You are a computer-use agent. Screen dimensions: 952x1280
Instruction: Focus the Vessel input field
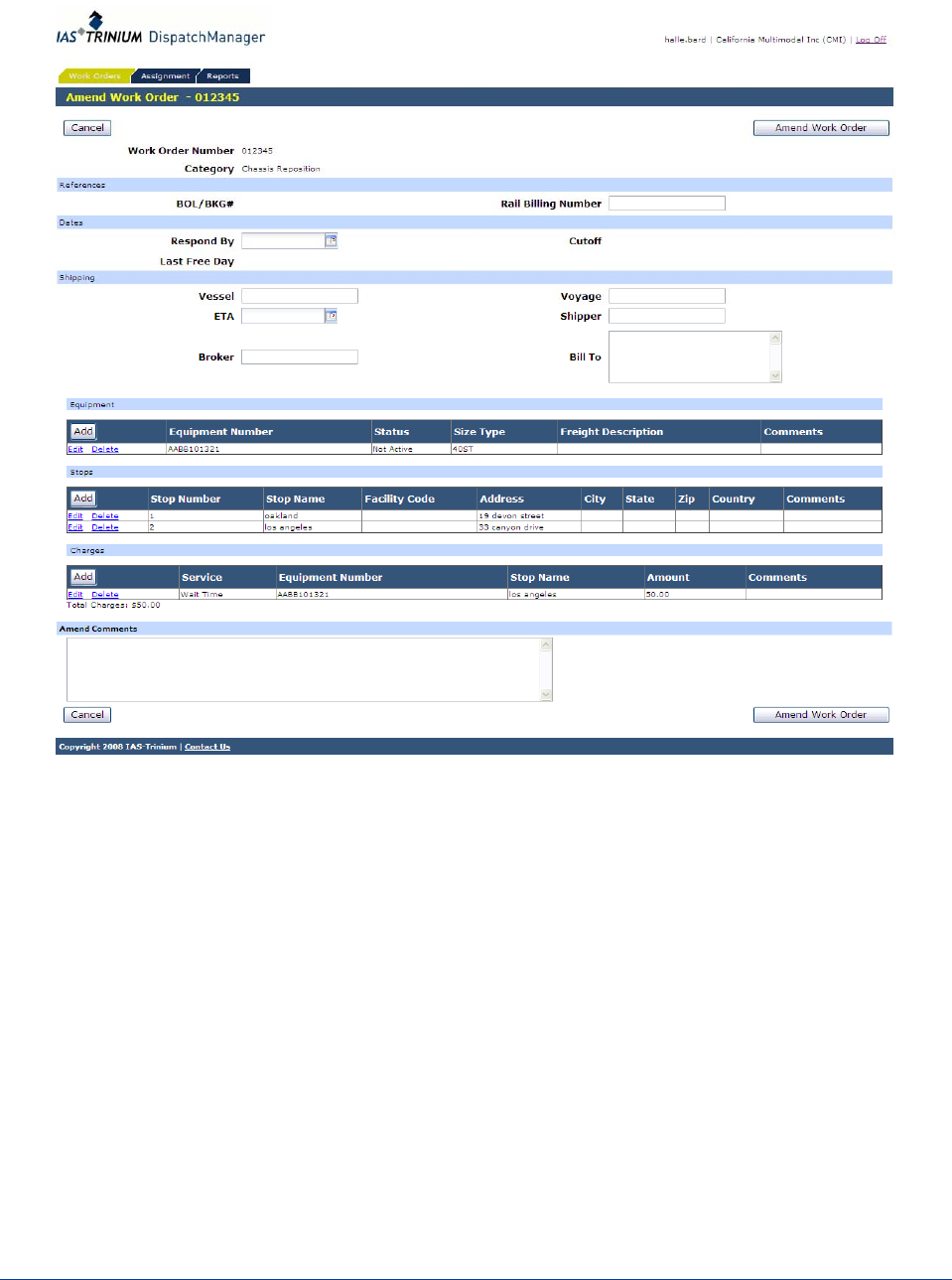300,296
